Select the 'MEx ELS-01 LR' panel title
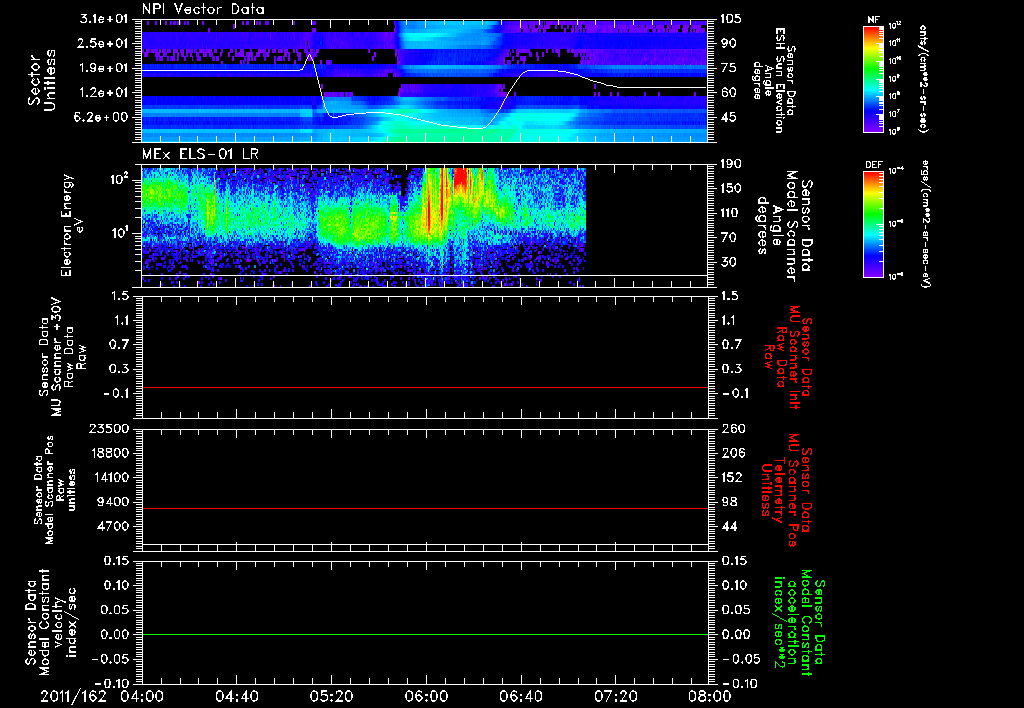 [x=200, y=155]
